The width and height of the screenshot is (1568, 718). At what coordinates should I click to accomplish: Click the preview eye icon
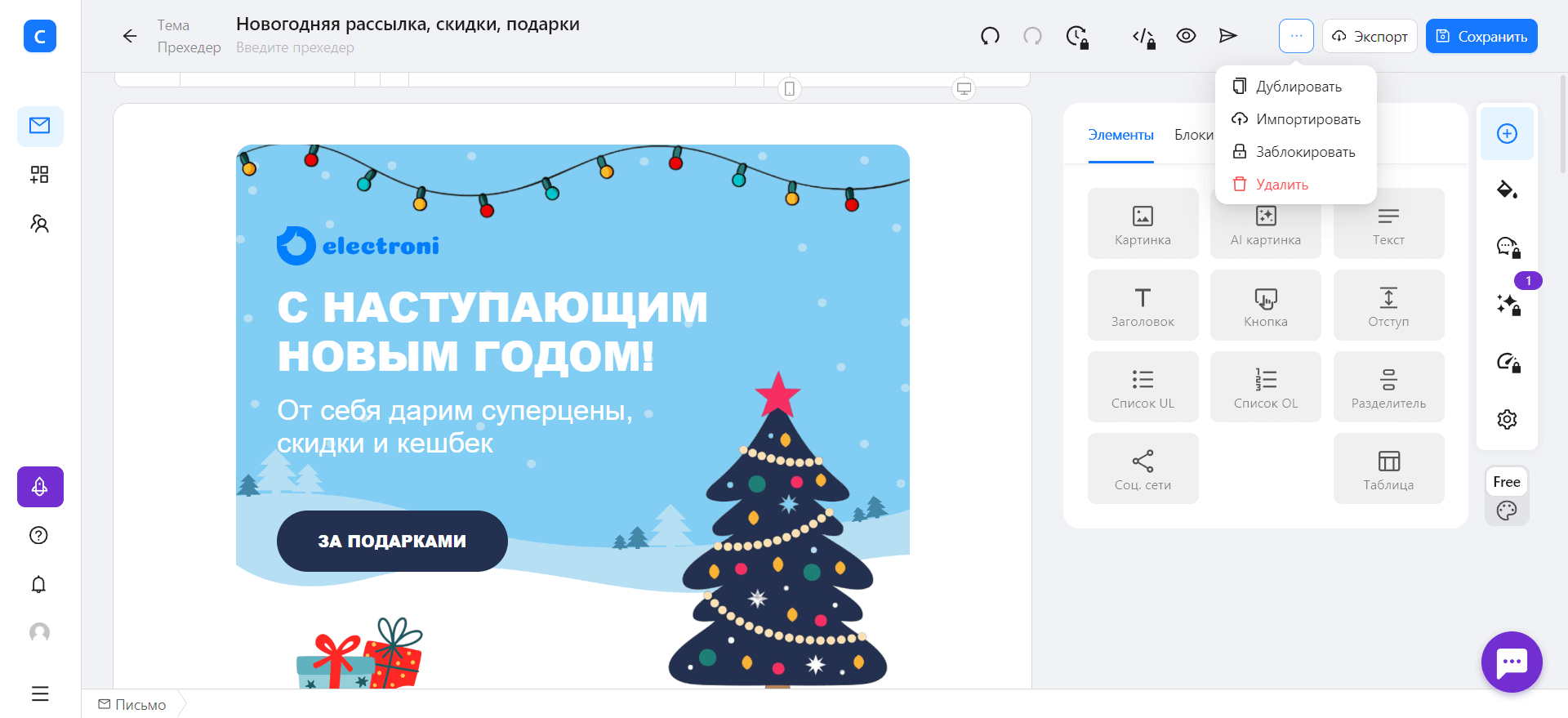[1186, 36]
